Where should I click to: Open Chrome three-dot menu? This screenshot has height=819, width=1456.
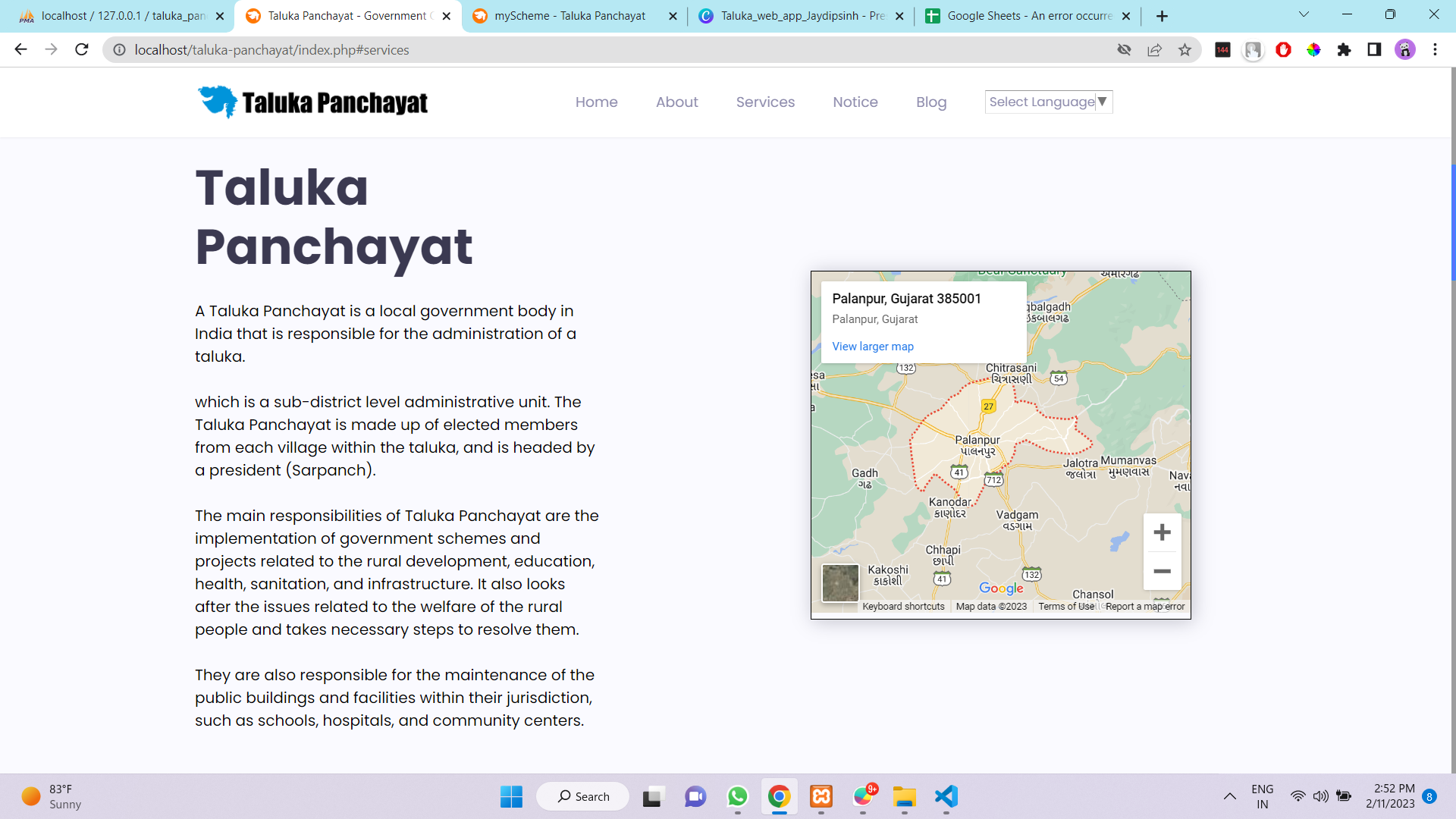click(x=1435, y=49)
